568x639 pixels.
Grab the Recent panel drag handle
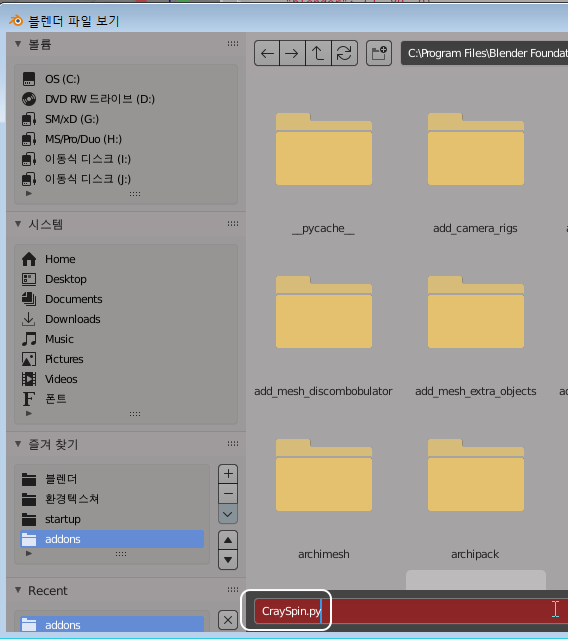pos(233,590)
